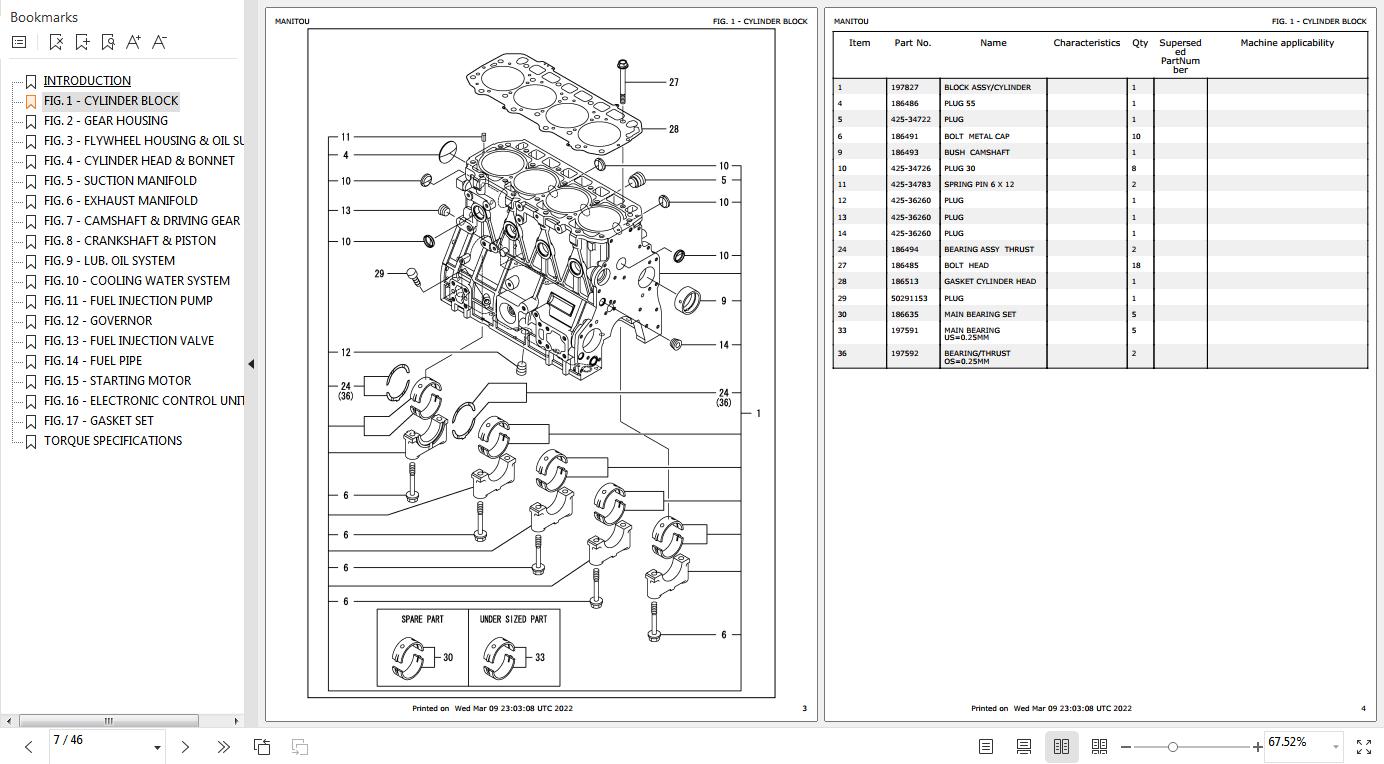This screenshot has width=1384, height=764.
Task: Click the greyed page view icon in status bar
Action: [299, 746]
